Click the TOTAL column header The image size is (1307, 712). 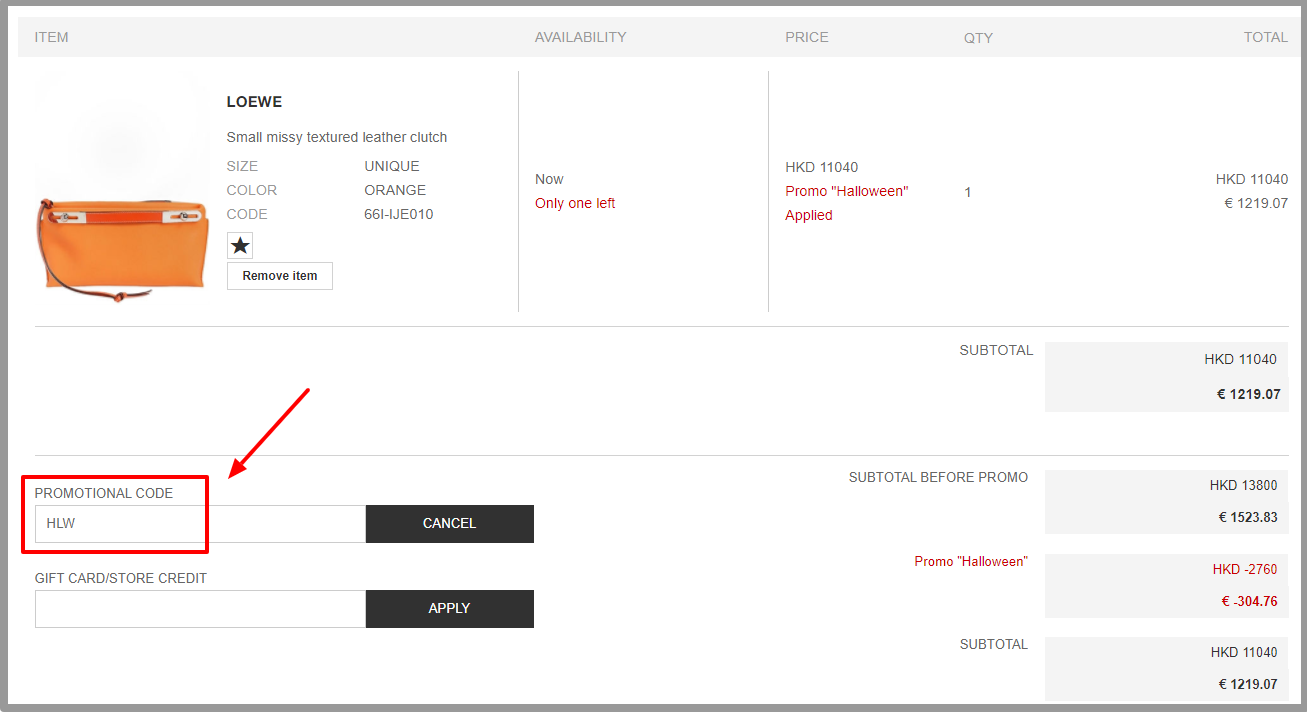[1266, 37]
